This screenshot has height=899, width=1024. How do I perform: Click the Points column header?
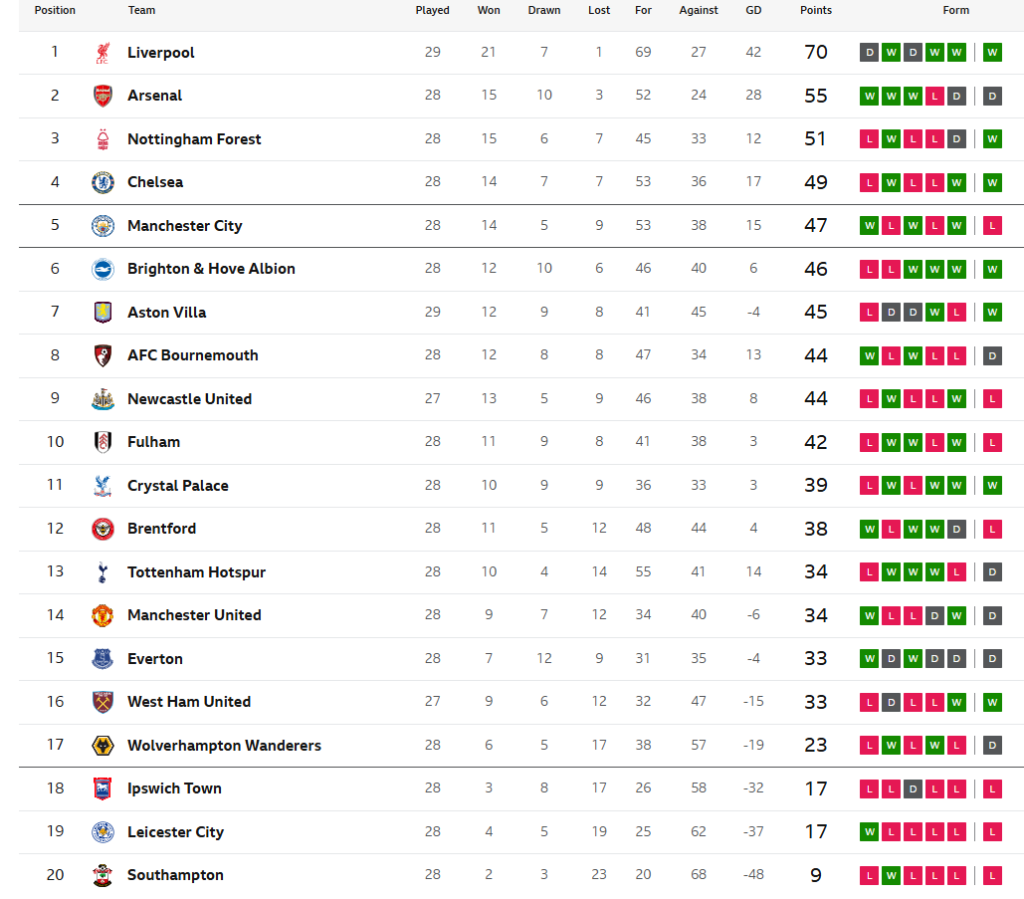pyautogui.click(x=815, y=10)
